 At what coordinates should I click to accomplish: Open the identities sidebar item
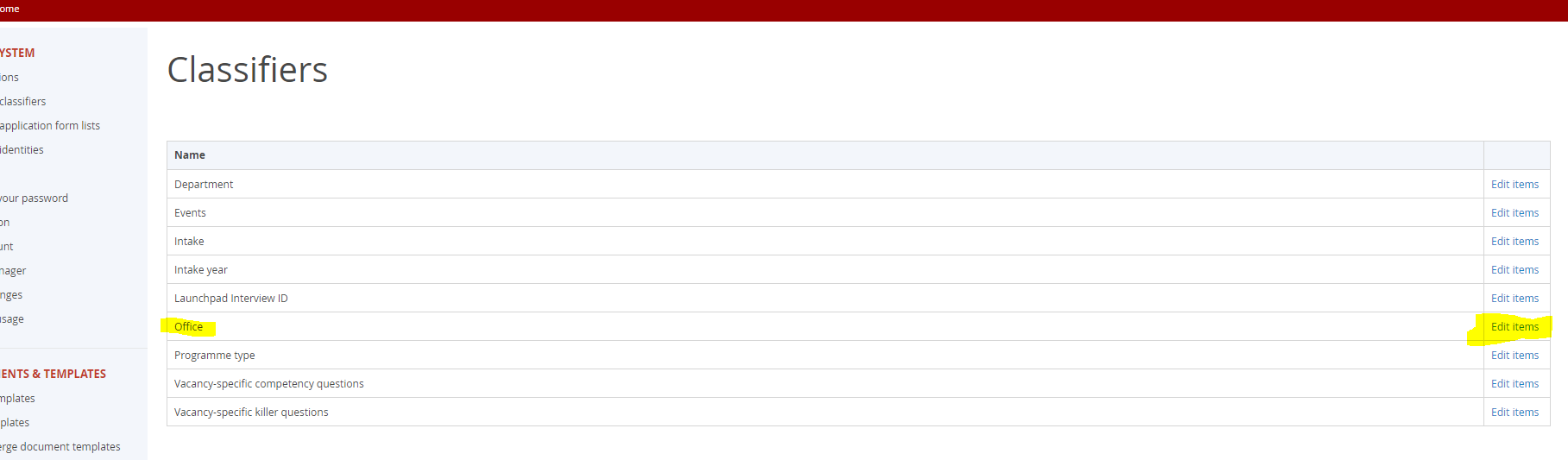[22, 150]
